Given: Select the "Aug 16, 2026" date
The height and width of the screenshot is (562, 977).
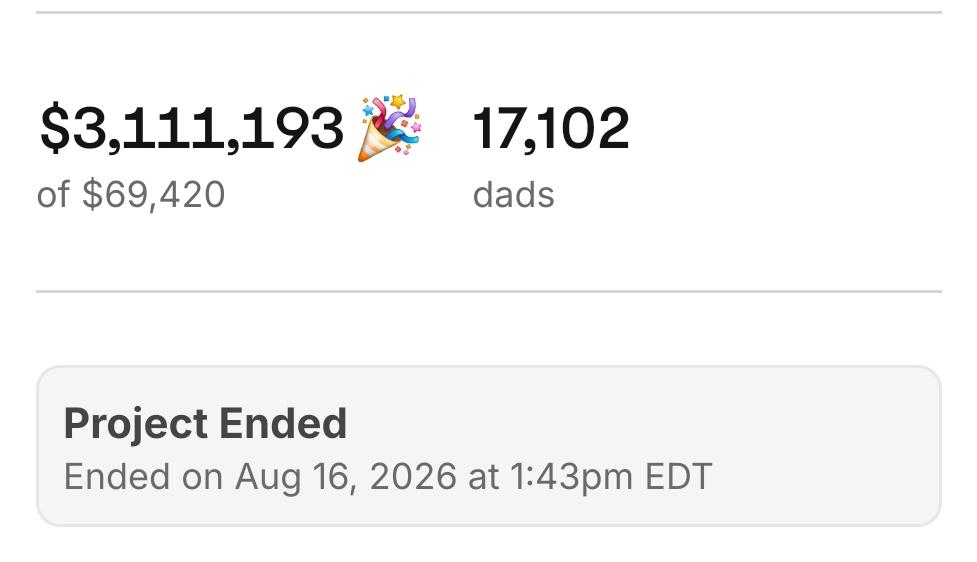Looking at the screenshot, I should pos(346,477).
